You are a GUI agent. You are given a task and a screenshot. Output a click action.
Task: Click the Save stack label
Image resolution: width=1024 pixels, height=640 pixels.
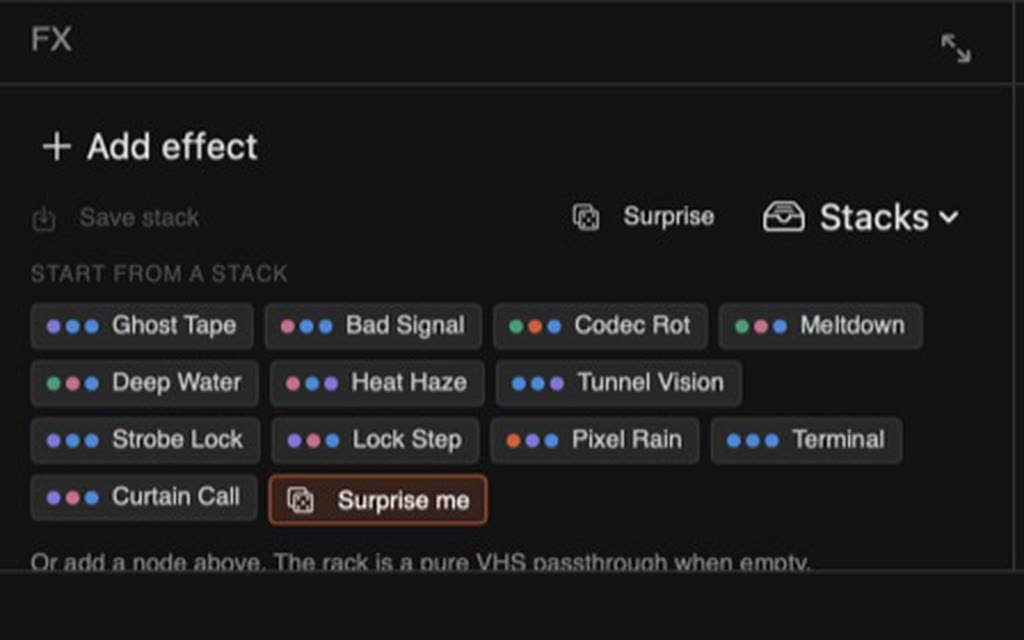coord(139,217)
